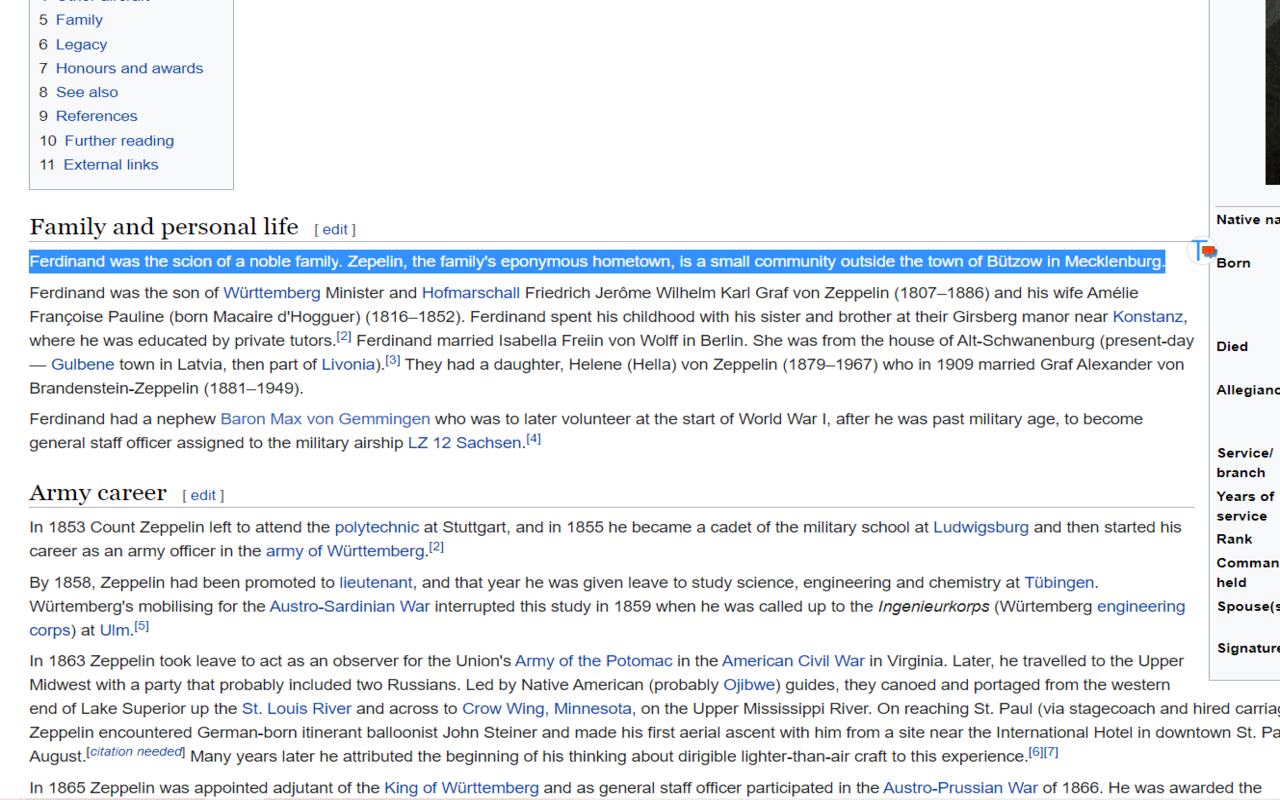The height and width of the screenshot is (800, 1280).
Task: Click the Ludwigsburg link
Action: point(980,527)
